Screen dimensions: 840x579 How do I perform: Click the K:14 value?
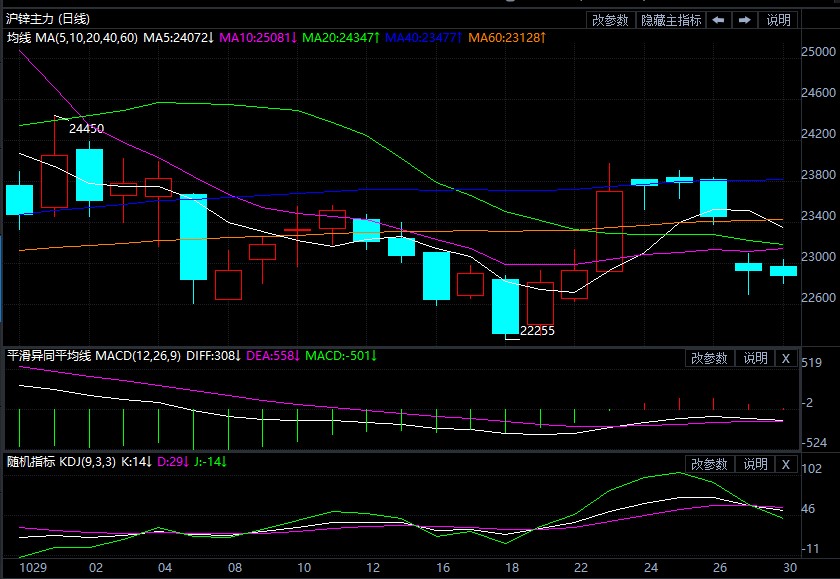137,462
